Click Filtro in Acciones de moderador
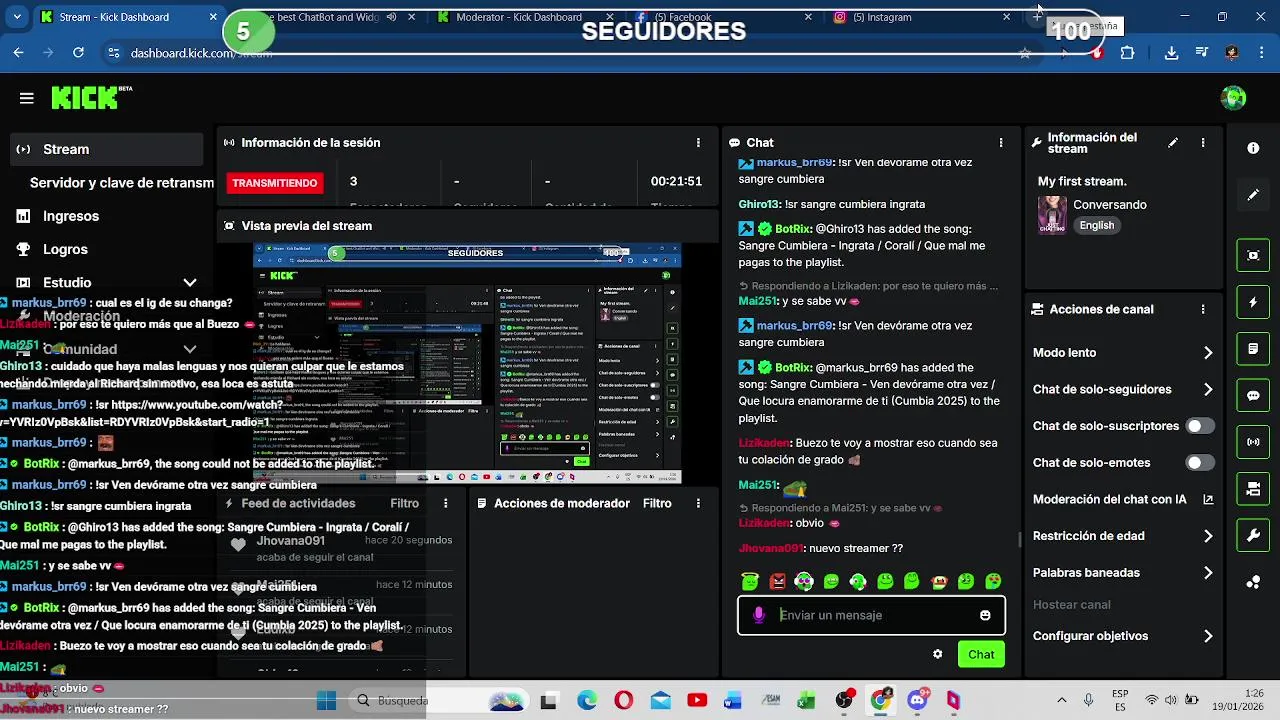Image resolution: width=1280 pixels, height=720 pixels. point(657,504)
